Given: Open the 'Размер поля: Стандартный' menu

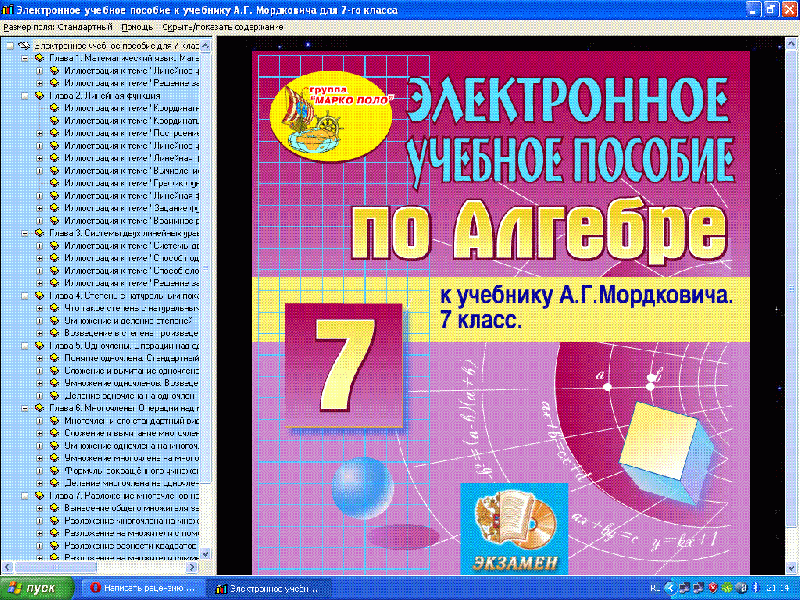Looking at the screenshot, I should [58, 27].
